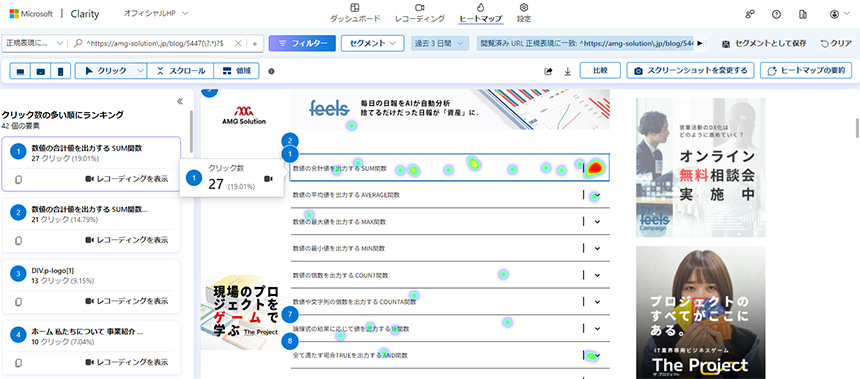Select the PC device view icon

[20, 71]
